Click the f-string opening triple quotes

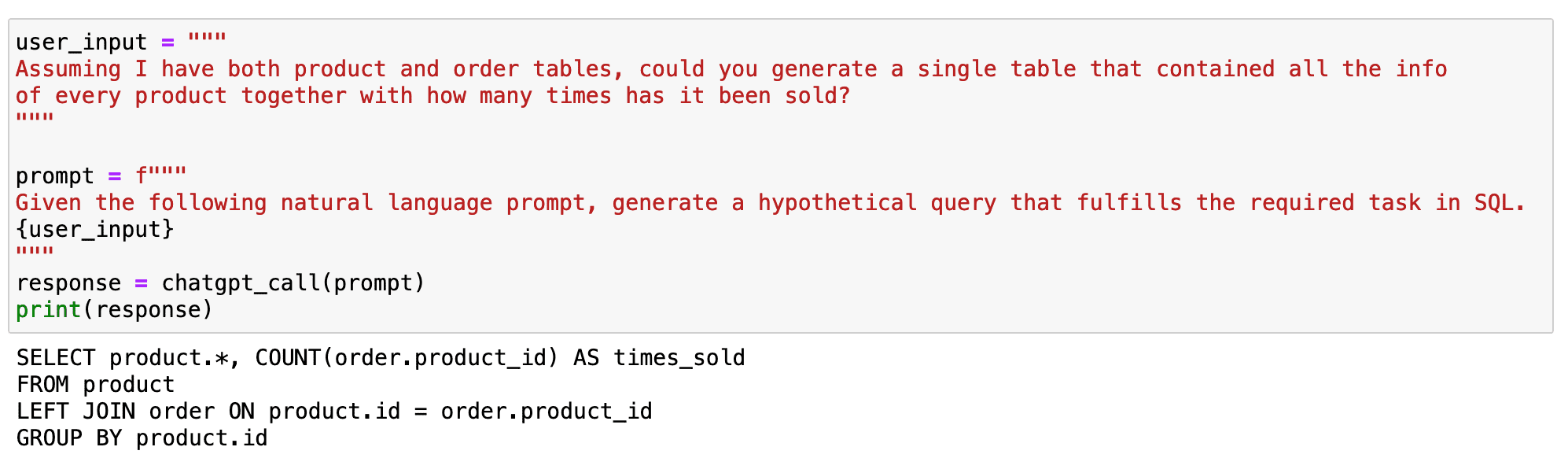[x=161, y=176]
